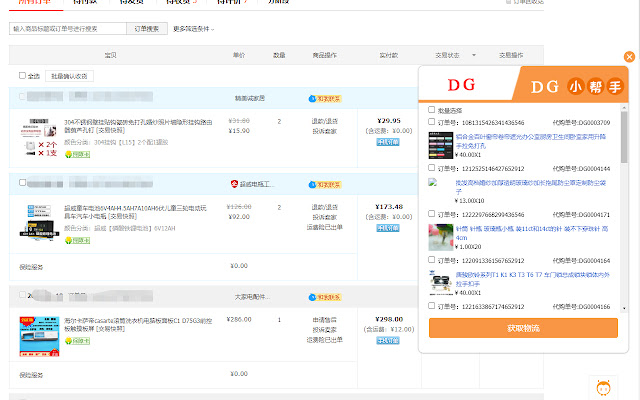Open the shop name link in the 29.95 order header
This screenshot has height=400, width=640.
[250, 98]
